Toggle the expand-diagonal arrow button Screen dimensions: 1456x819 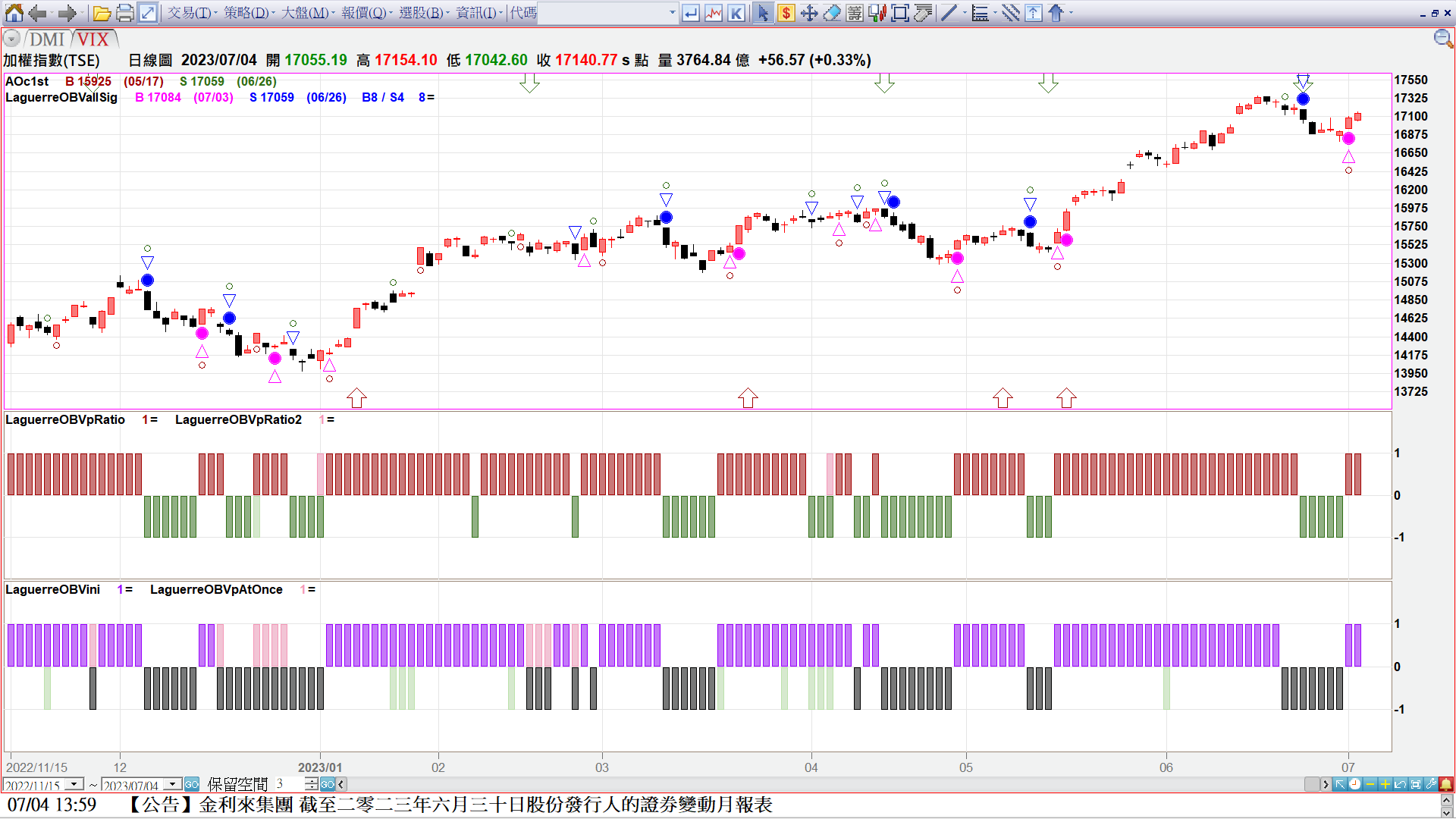(x=148, y=13)
